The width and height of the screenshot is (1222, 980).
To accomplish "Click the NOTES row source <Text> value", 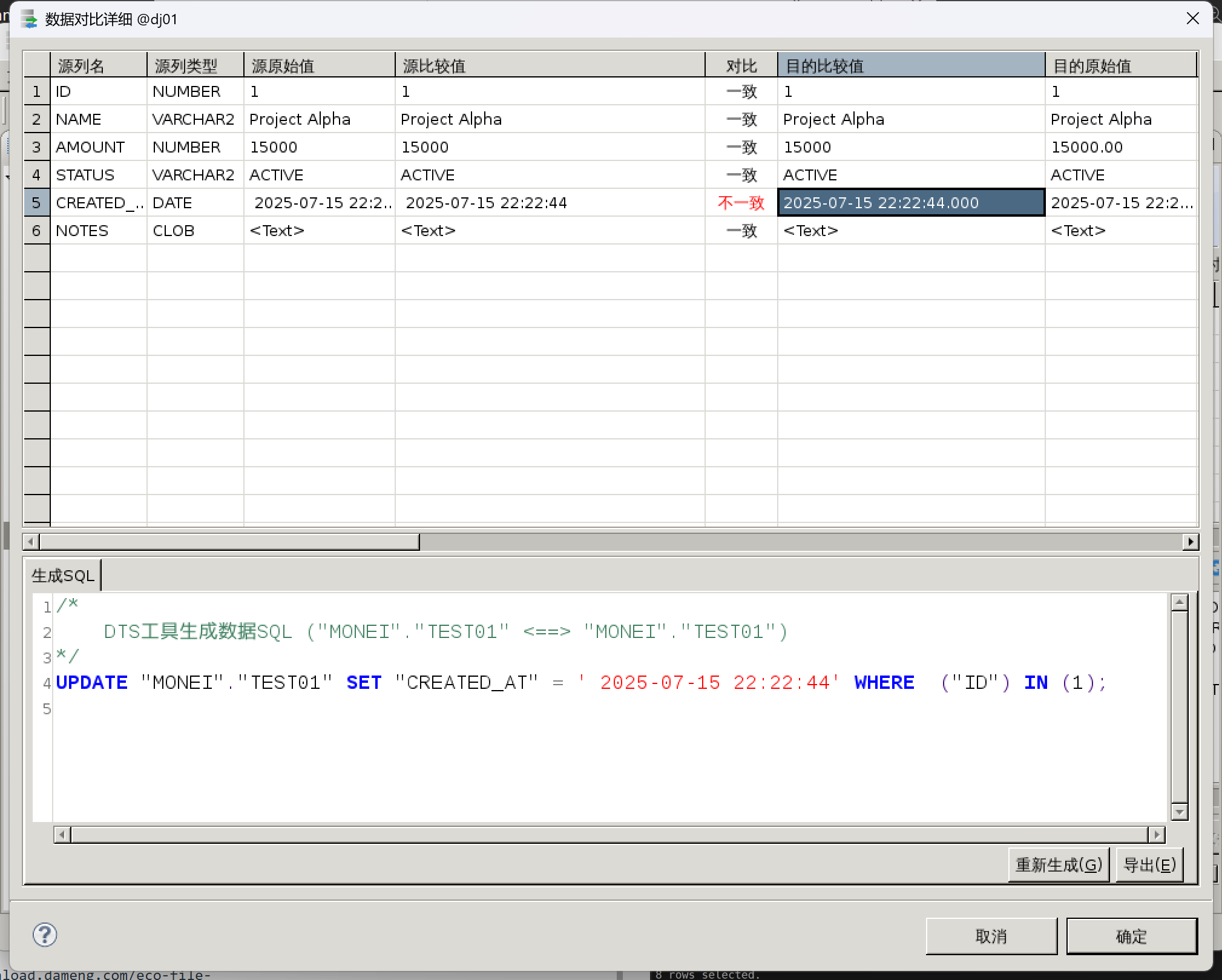I will click(277, 231).
